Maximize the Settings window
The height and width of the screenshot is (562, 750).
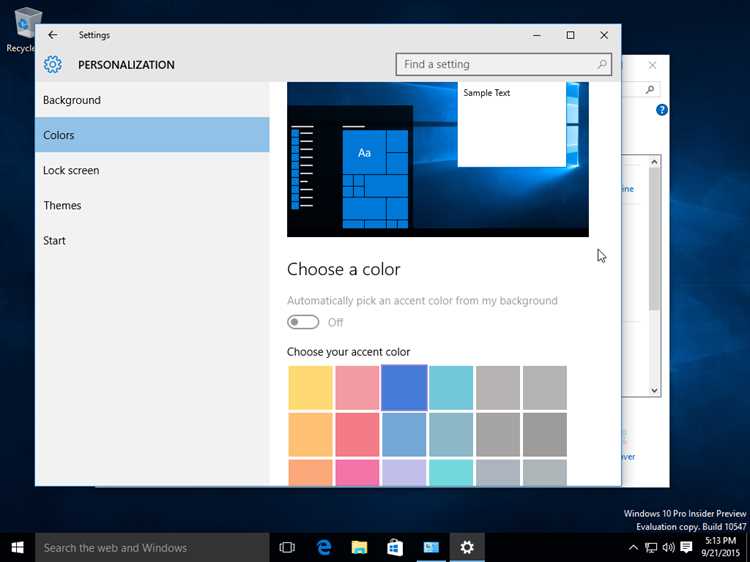(x=570, y=35)
